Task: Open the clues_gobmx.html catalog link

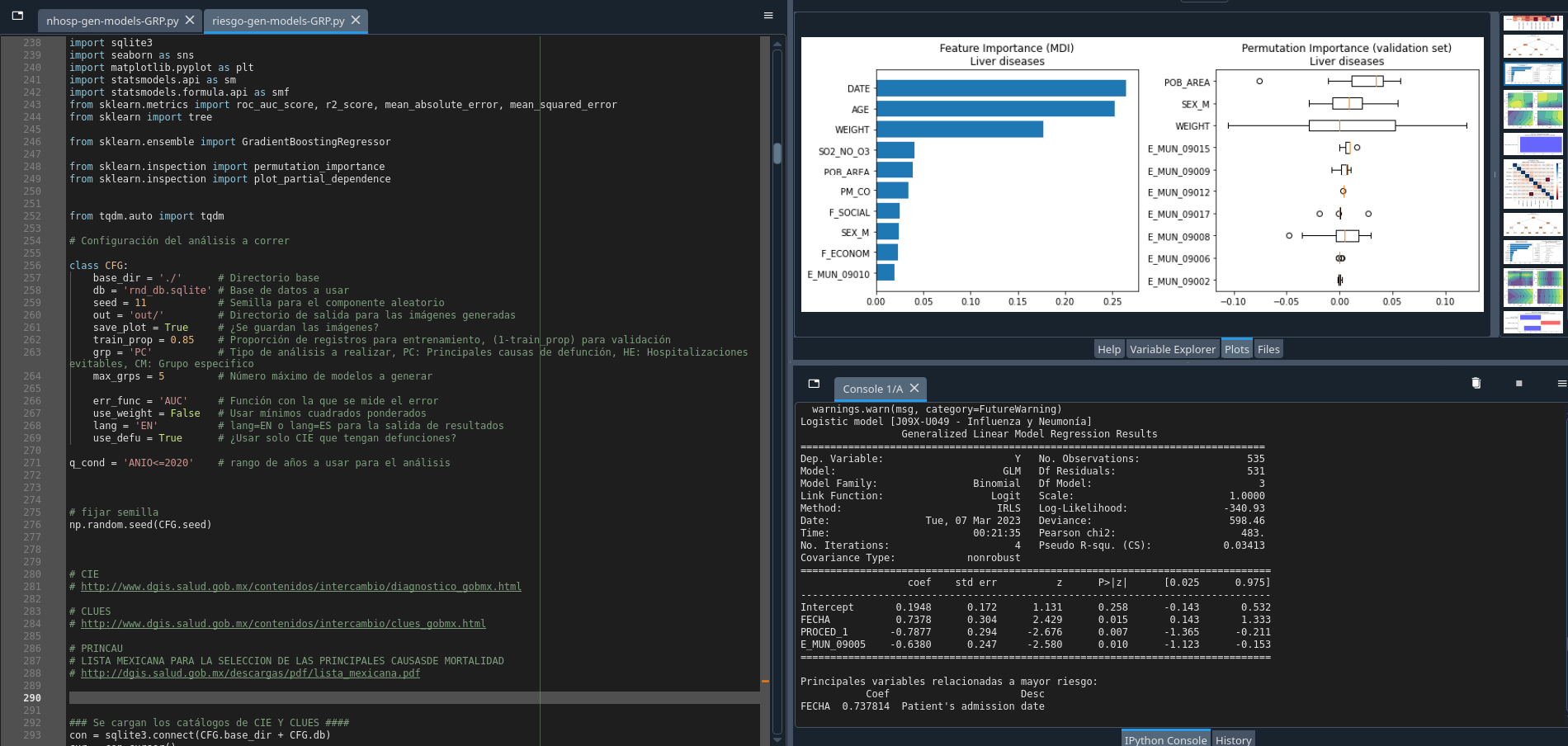Action: tap(282, 623)
